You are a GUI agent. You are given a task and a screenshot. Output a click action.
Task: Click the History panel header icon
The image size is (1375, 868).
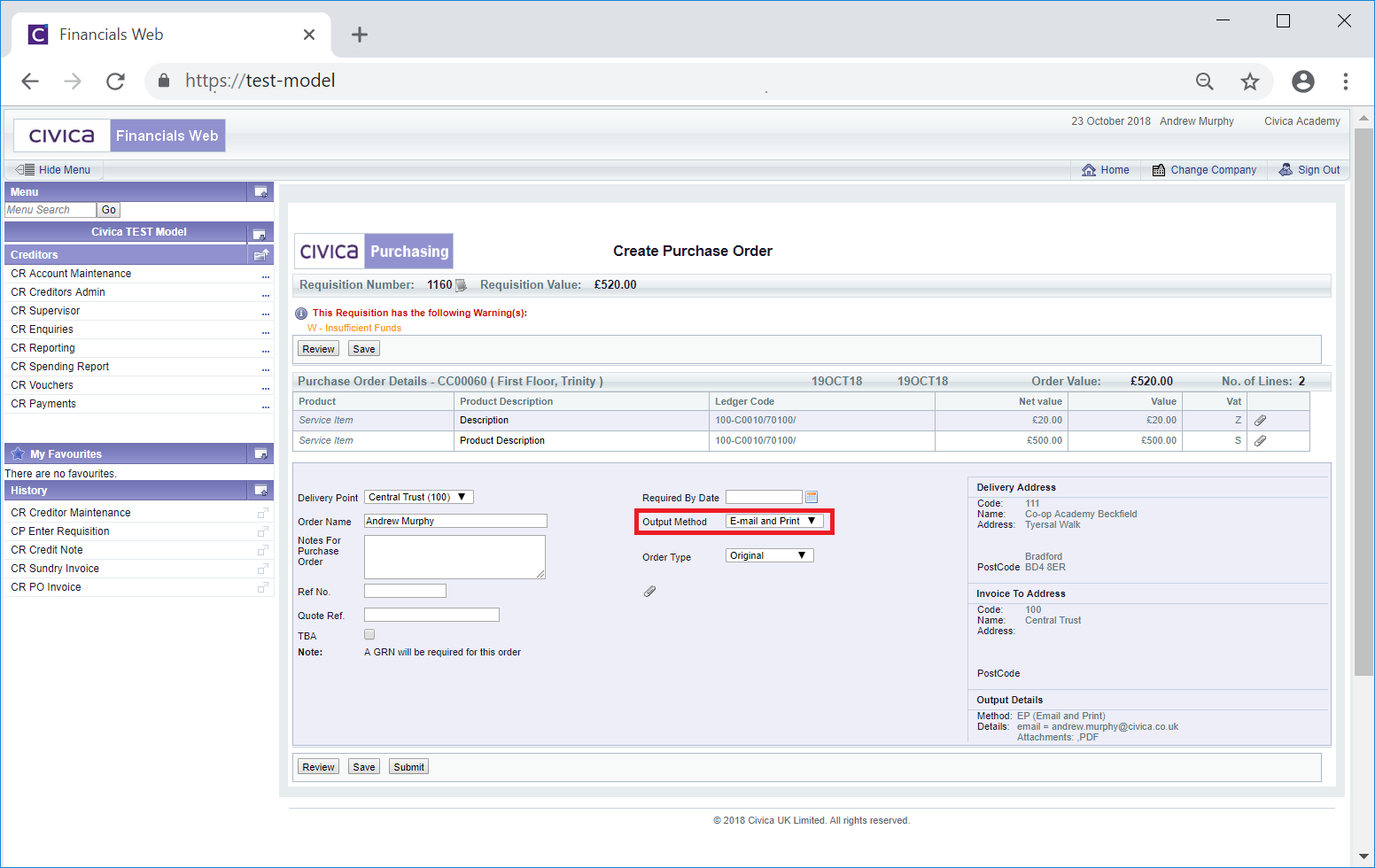pos(261,490)
